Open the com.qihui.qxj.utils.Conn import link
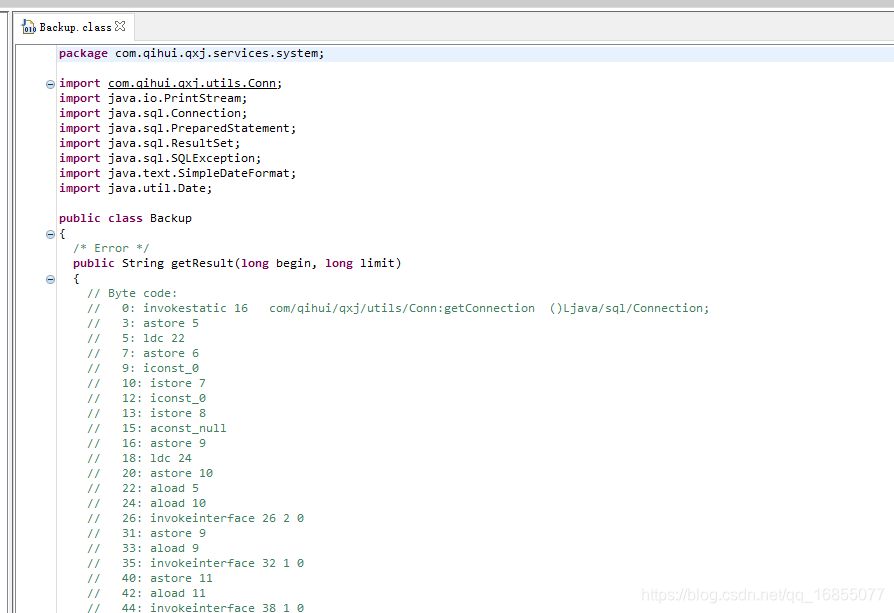Viewport: 894px width, 613px height. point(193,83)
